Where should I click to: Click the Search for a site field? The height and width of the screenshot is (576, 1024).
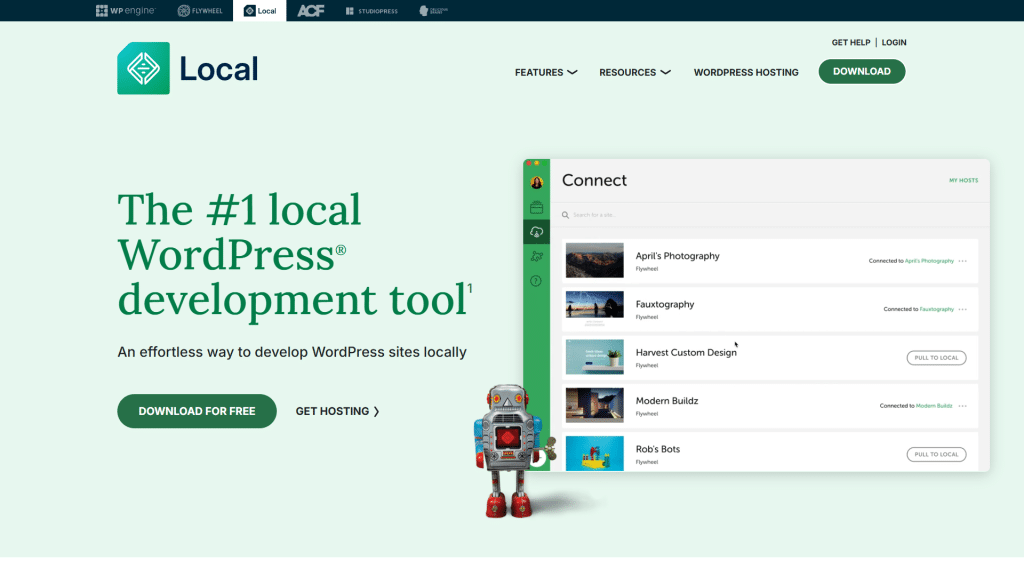[x=769, y=215]
